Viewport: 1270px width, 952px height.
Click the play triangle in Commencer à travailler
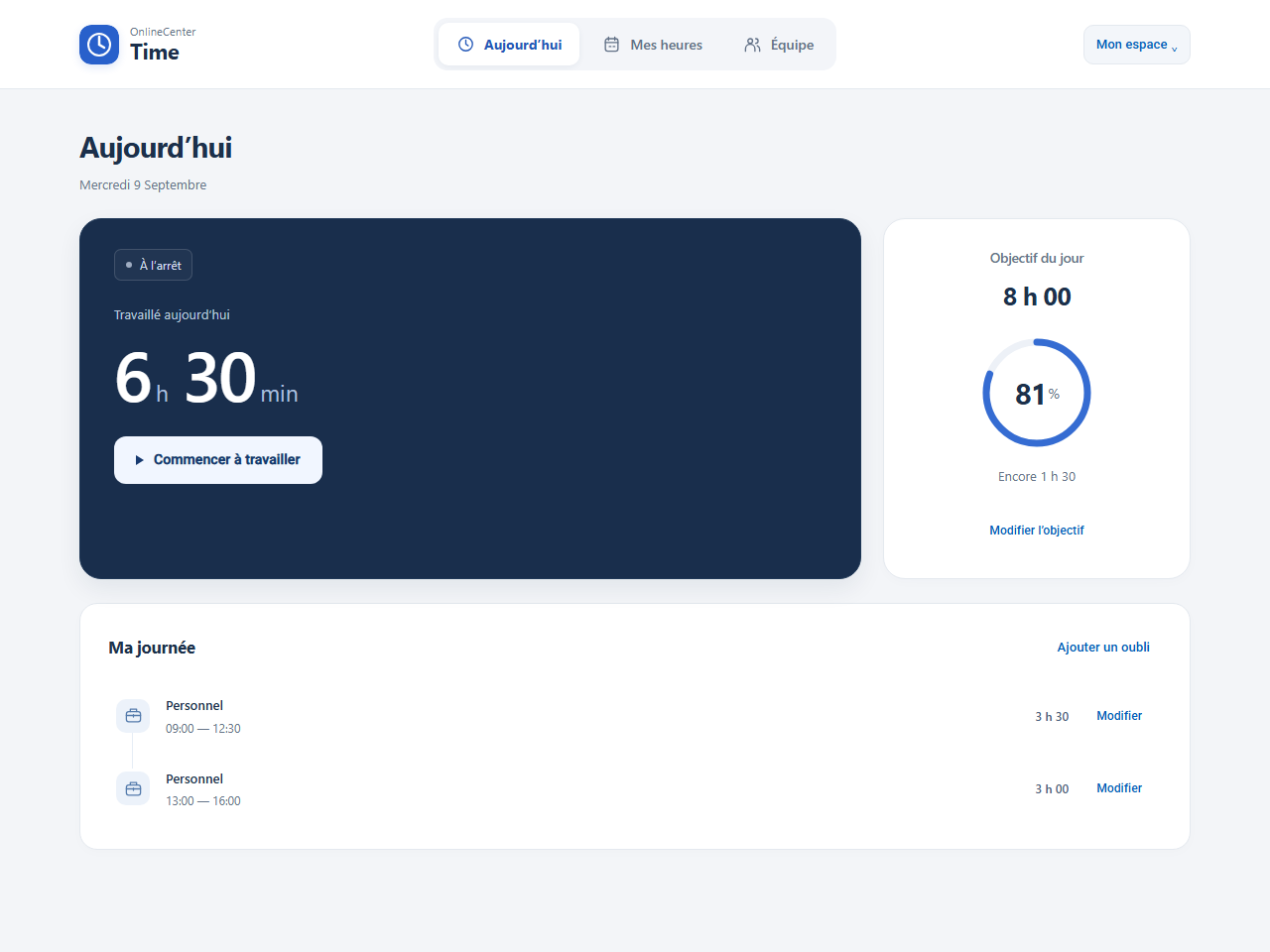tap(140, 460)
